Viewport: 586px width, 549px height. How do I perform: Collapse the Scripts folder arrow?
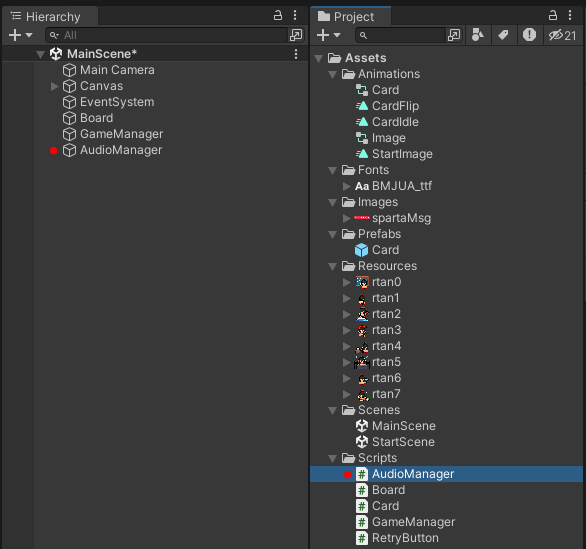pos(333,459)
